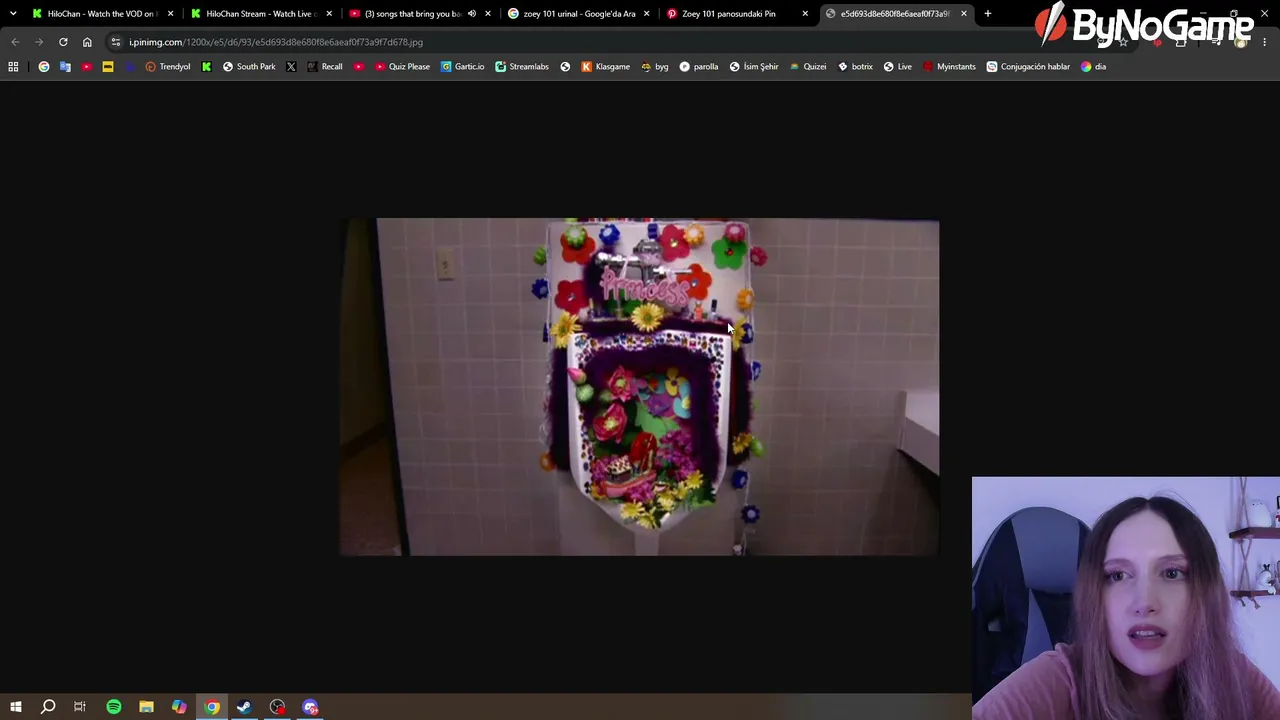The height and width of the screenshot is (720, 1280).
Task: Open the Live bookmark
Action: (x=897, y=67)
